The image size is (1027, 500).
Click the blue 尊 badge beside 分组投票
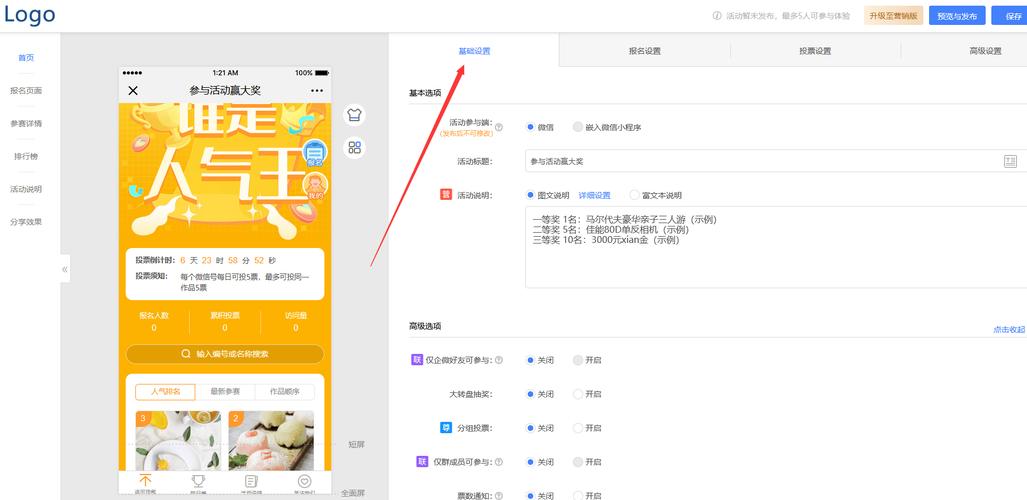coord(446,428)
